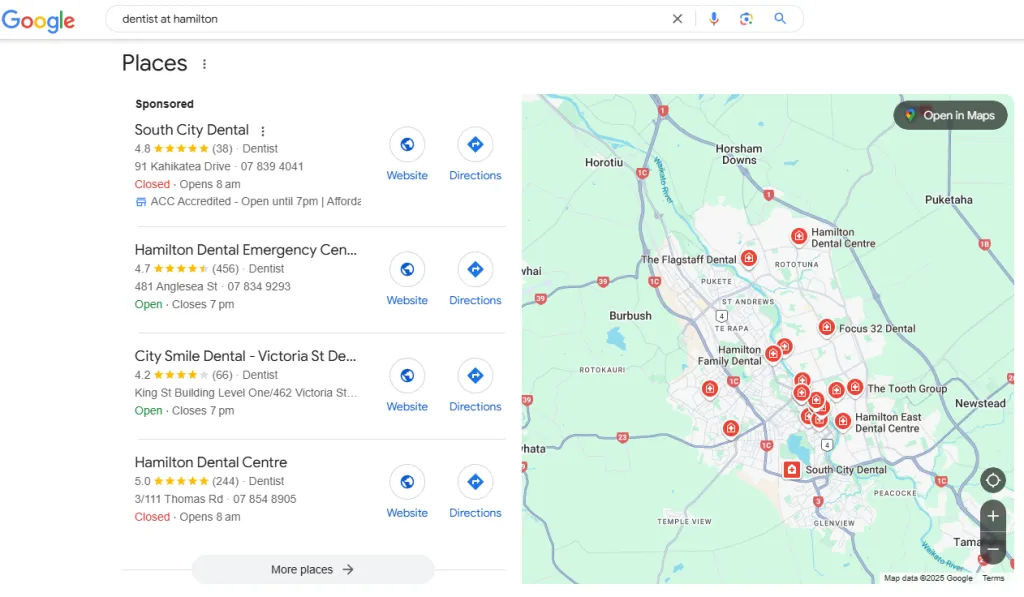This screenshot has height=597, width=1024.
Task: Open Hamilton Dental Emergency Centre website icon
Action: coord(407,269)
